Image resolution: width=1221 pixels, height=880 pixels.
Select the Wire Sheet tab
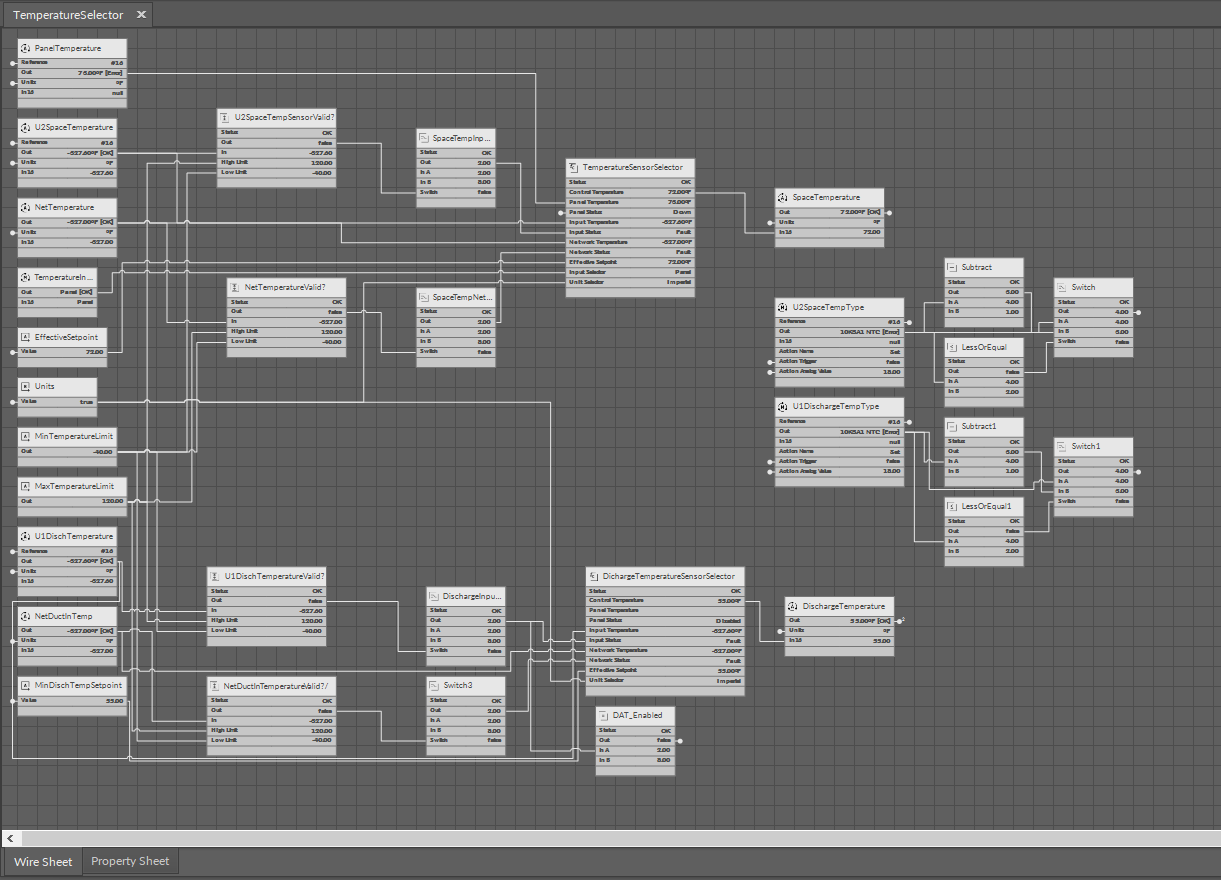pyautogui.click(x=43, y=861)
